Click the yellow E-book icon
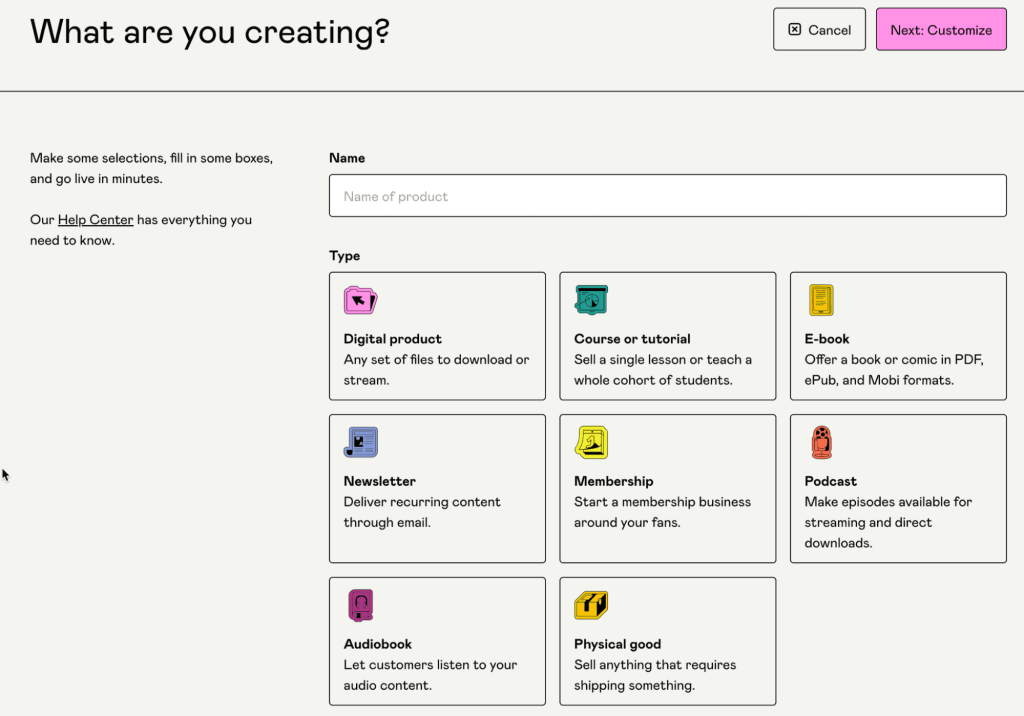The height and width of the screenshot is (716, 1024). pos(821,299)
